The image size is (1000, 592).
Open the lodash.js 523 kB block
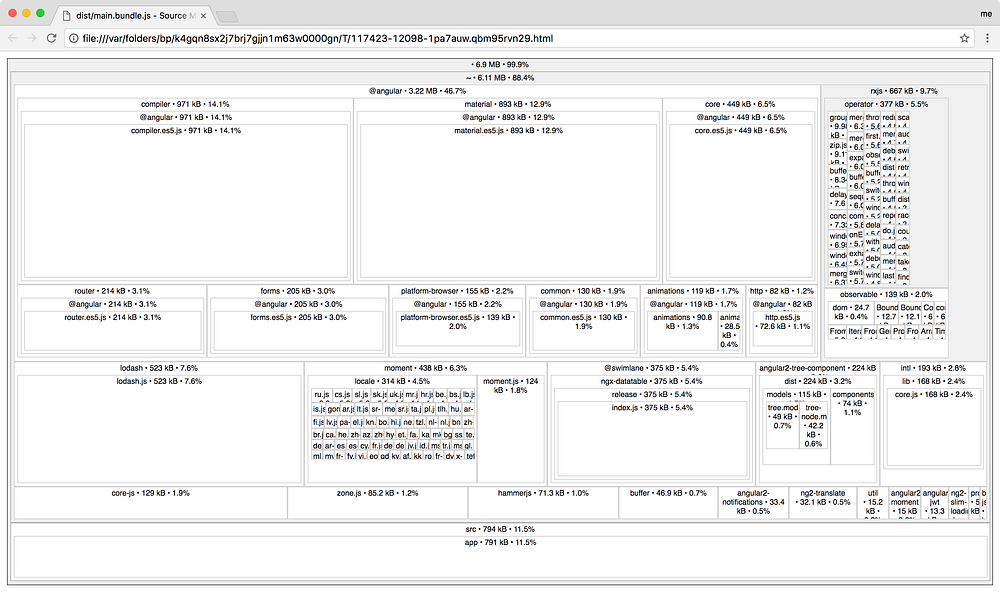pyautogui.click(x=159, y=429)
